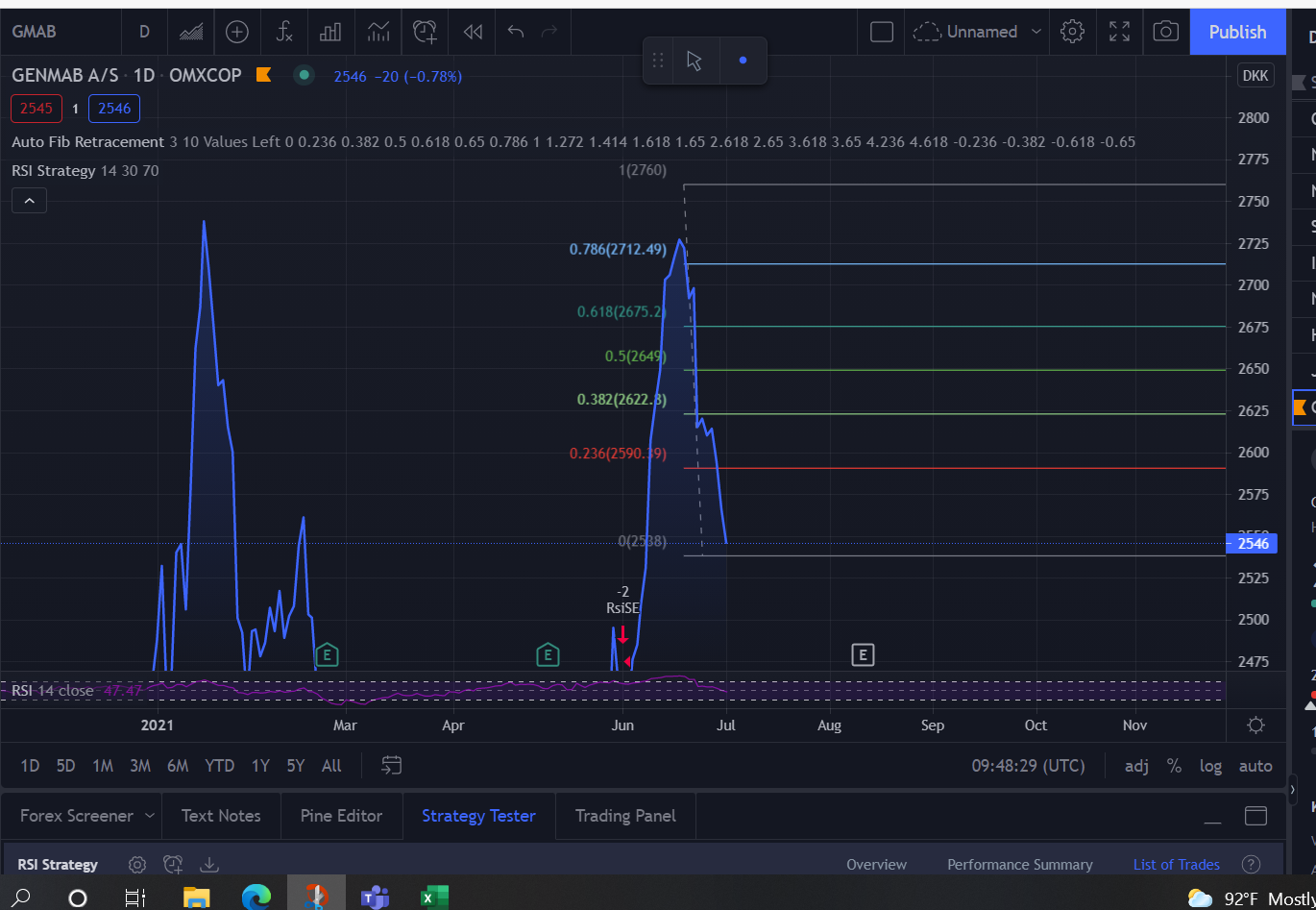1316x910 pixels.
Task: Toggle auto scale
Action: tap(1255, 766)
